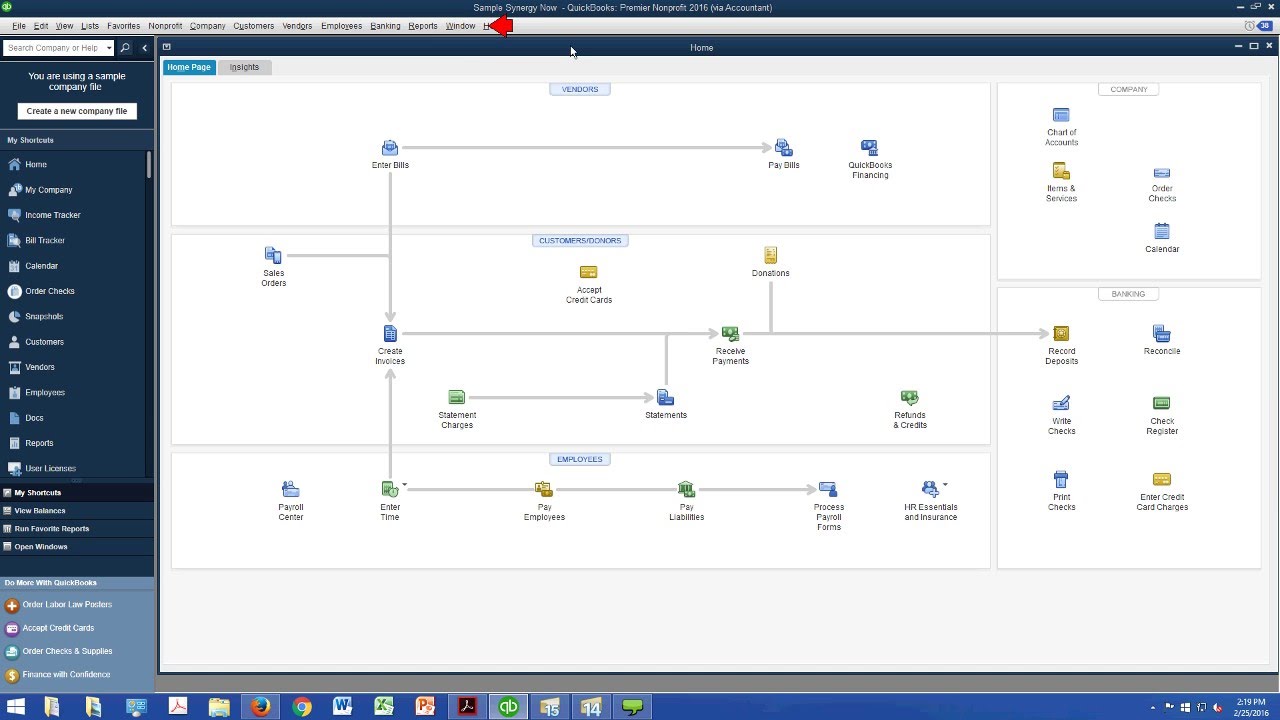Open the Nonprofit menu

165,26
